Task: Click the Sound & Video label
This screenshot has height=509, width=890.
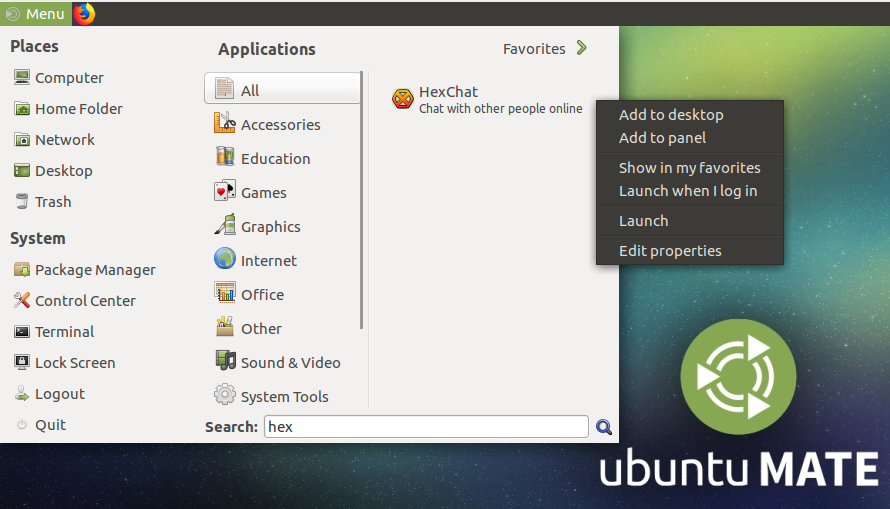Action: click(291, 363)
